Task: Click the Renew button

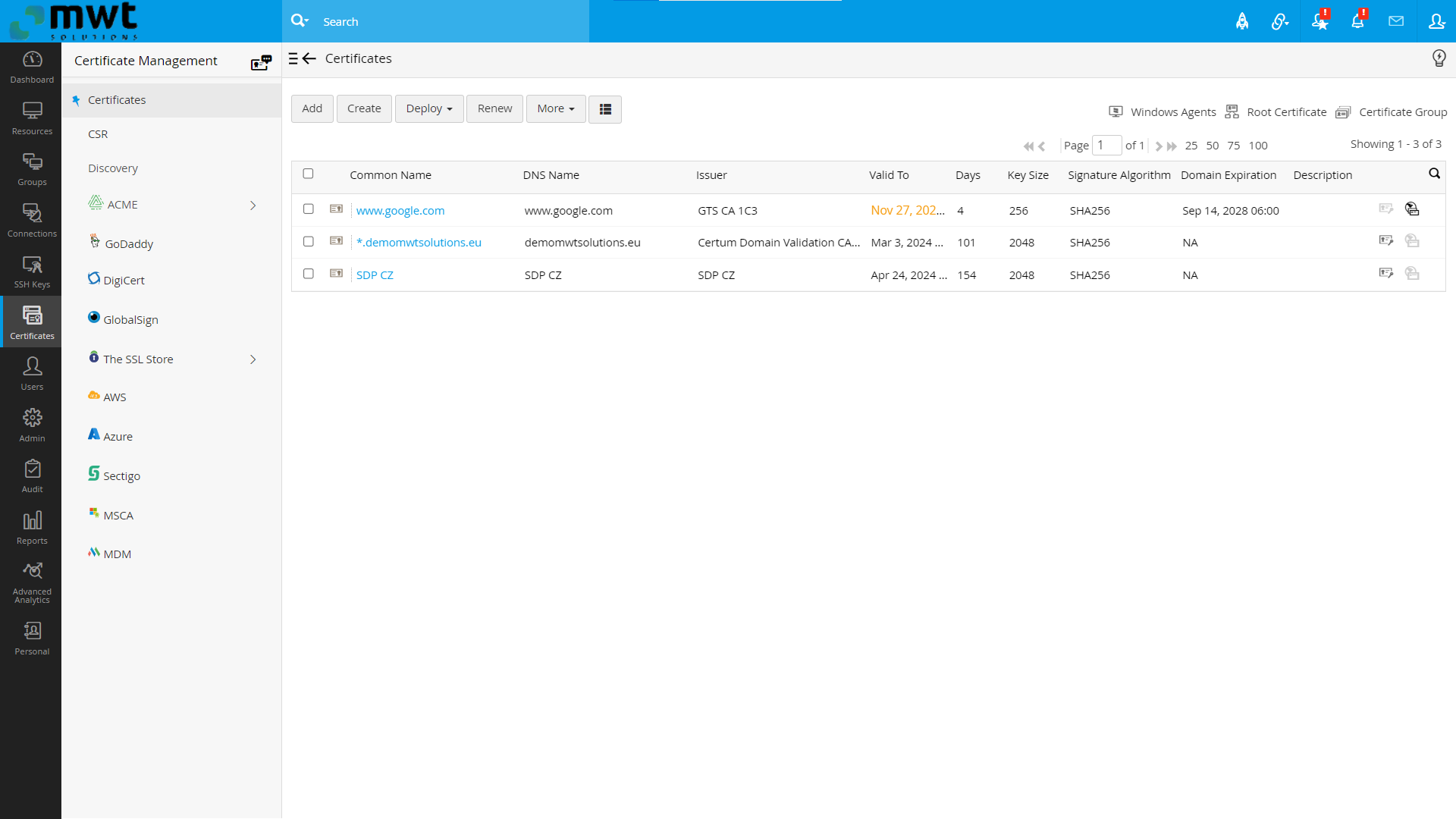Action: (494, 108)
